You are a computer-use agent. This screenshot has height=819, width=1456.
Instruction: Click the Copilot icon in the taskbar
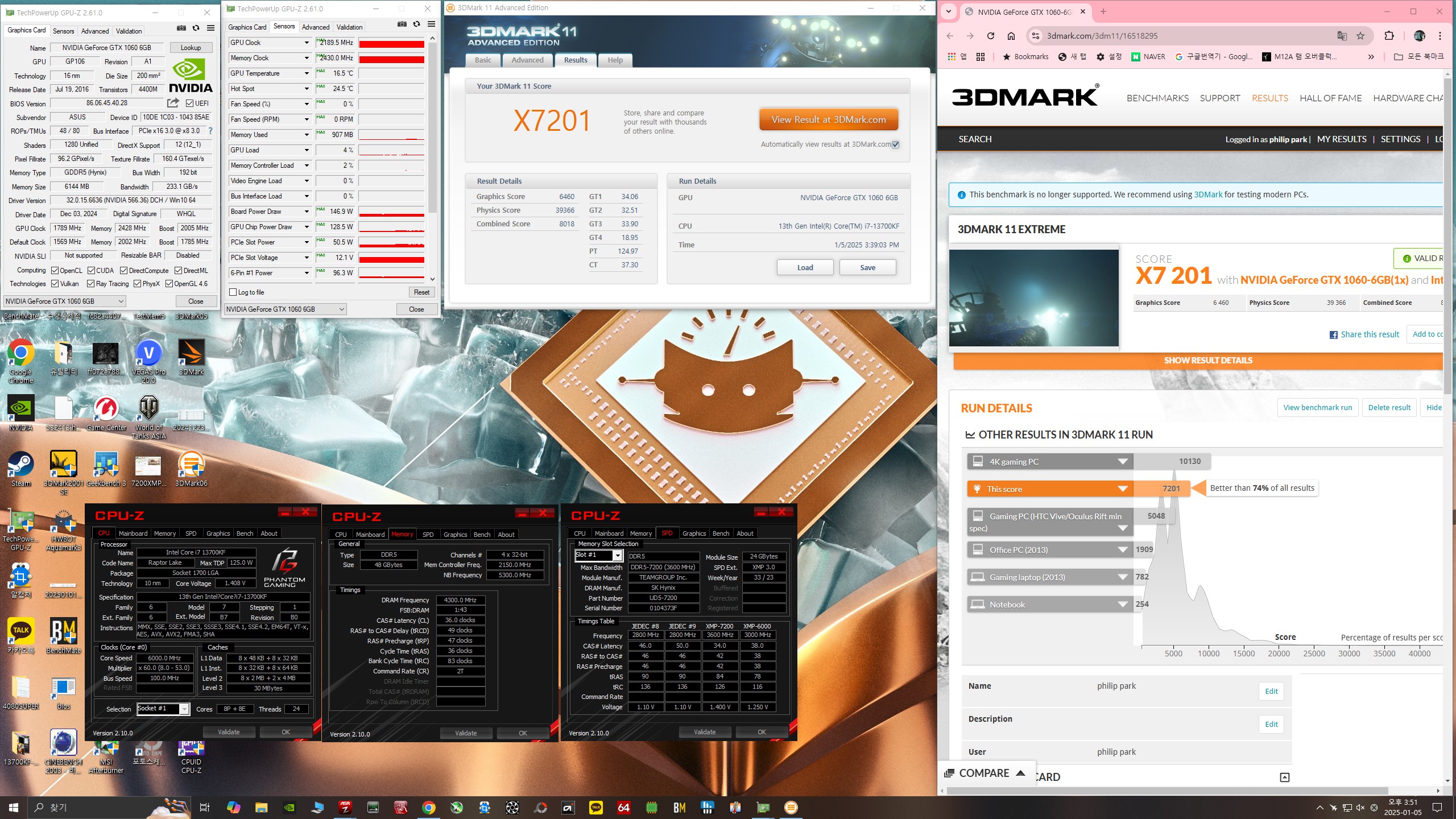point(233,807)
